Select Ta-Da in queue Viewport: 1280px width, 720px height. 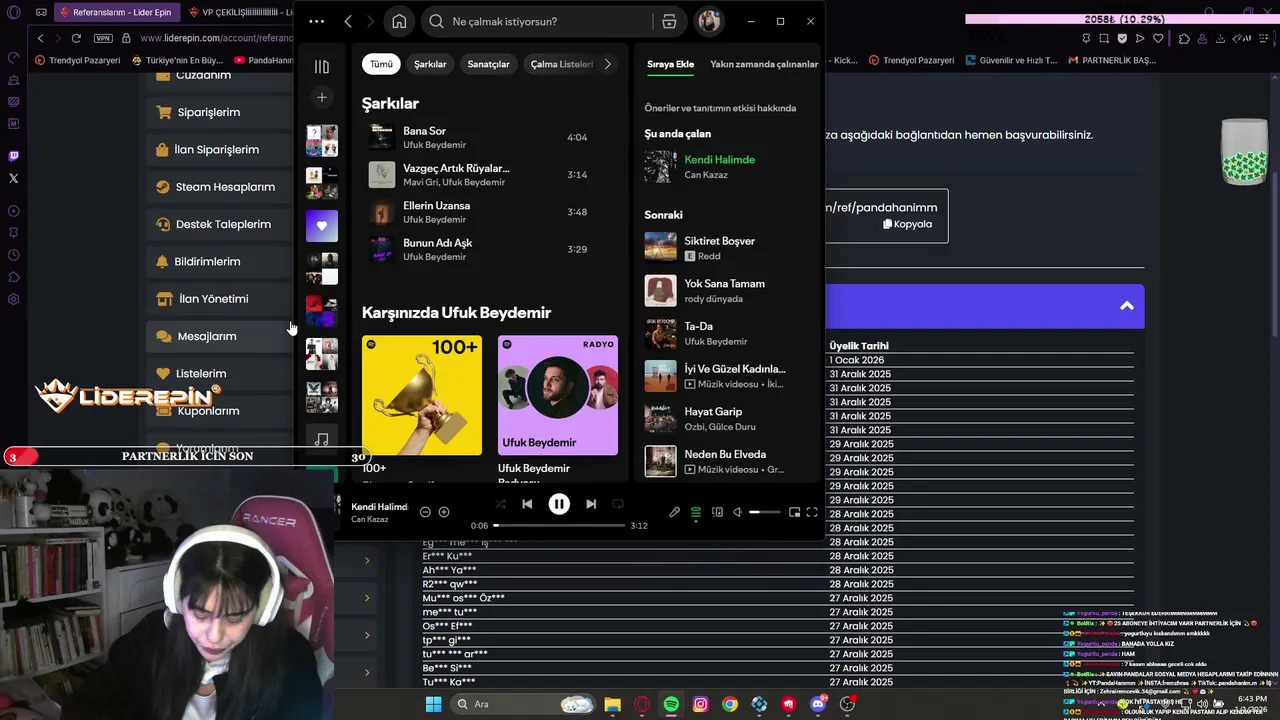coord(728,333)
